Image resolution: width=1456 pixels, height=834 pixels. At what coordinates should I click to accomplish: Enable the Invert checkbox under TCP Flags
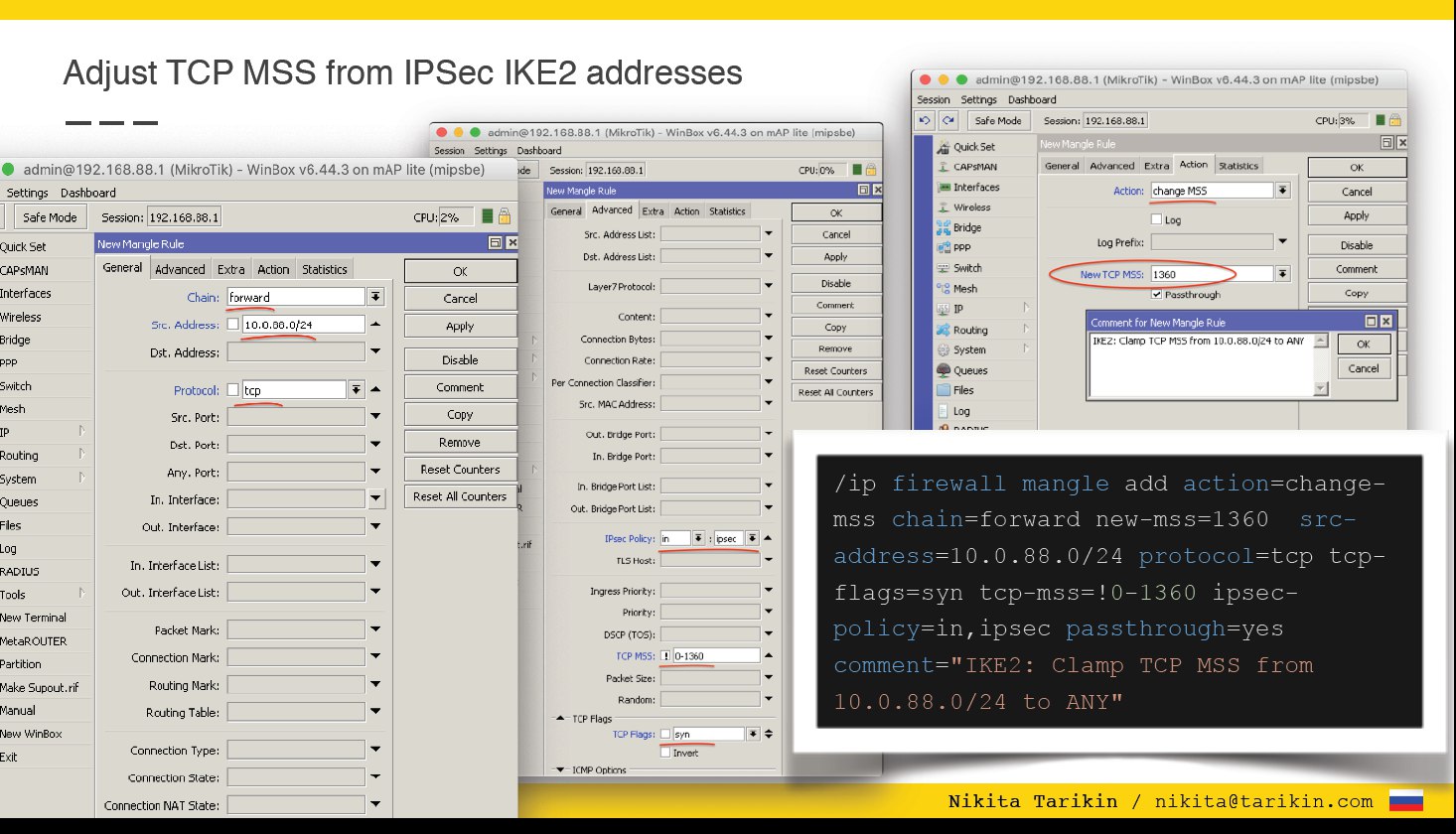666,753
